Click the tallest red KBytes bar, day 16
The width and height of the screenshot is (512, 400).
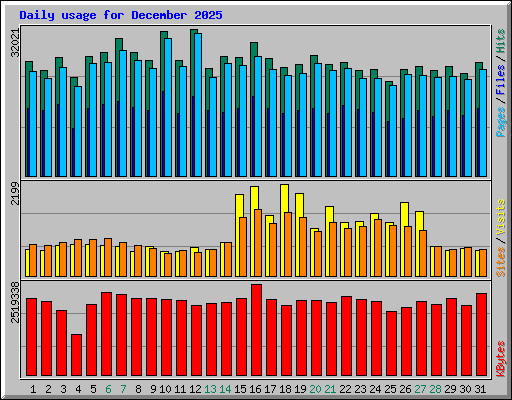pos(256,330)
